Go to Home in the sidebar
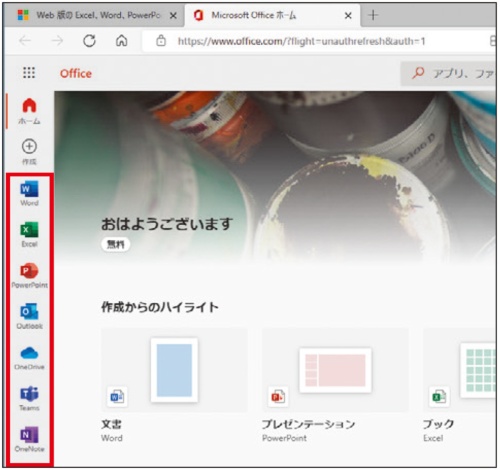Image resolution: width=500 pixels, height=470 pixels. point(29,111)
